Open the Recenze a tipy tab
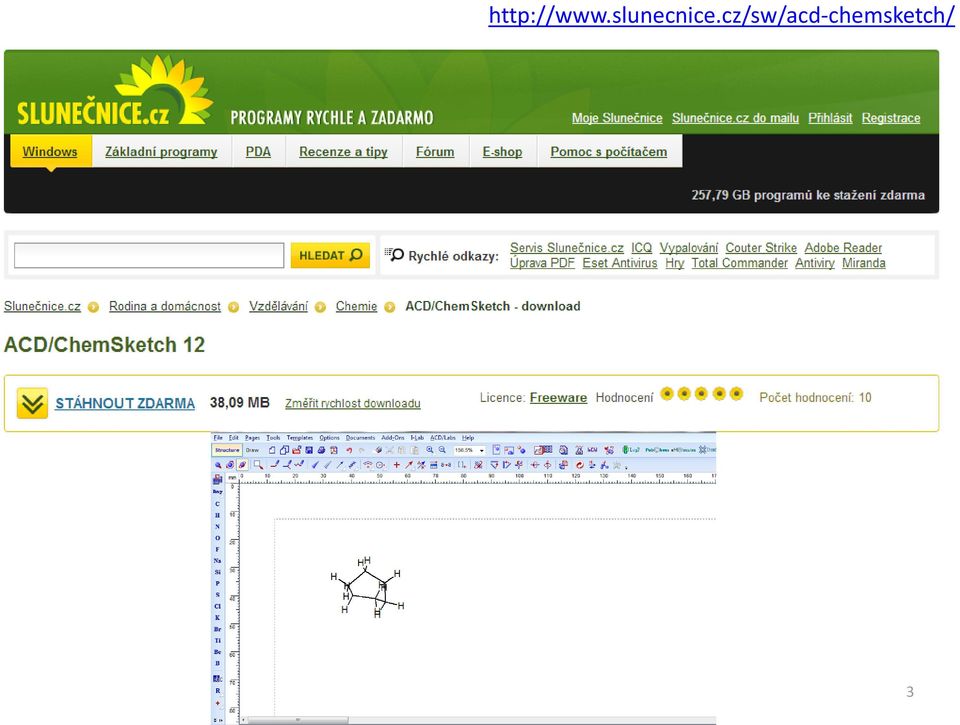 pyautogui.click(x=343, y=151)
